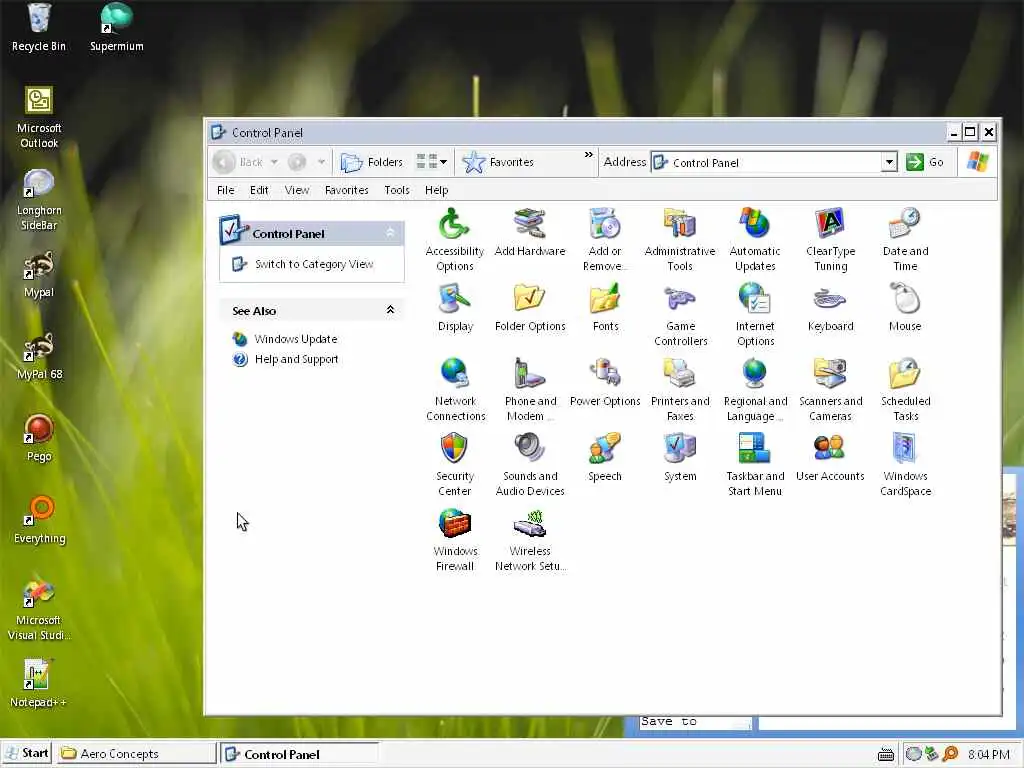Open Administrative Tools

click(x=680, y=240)
